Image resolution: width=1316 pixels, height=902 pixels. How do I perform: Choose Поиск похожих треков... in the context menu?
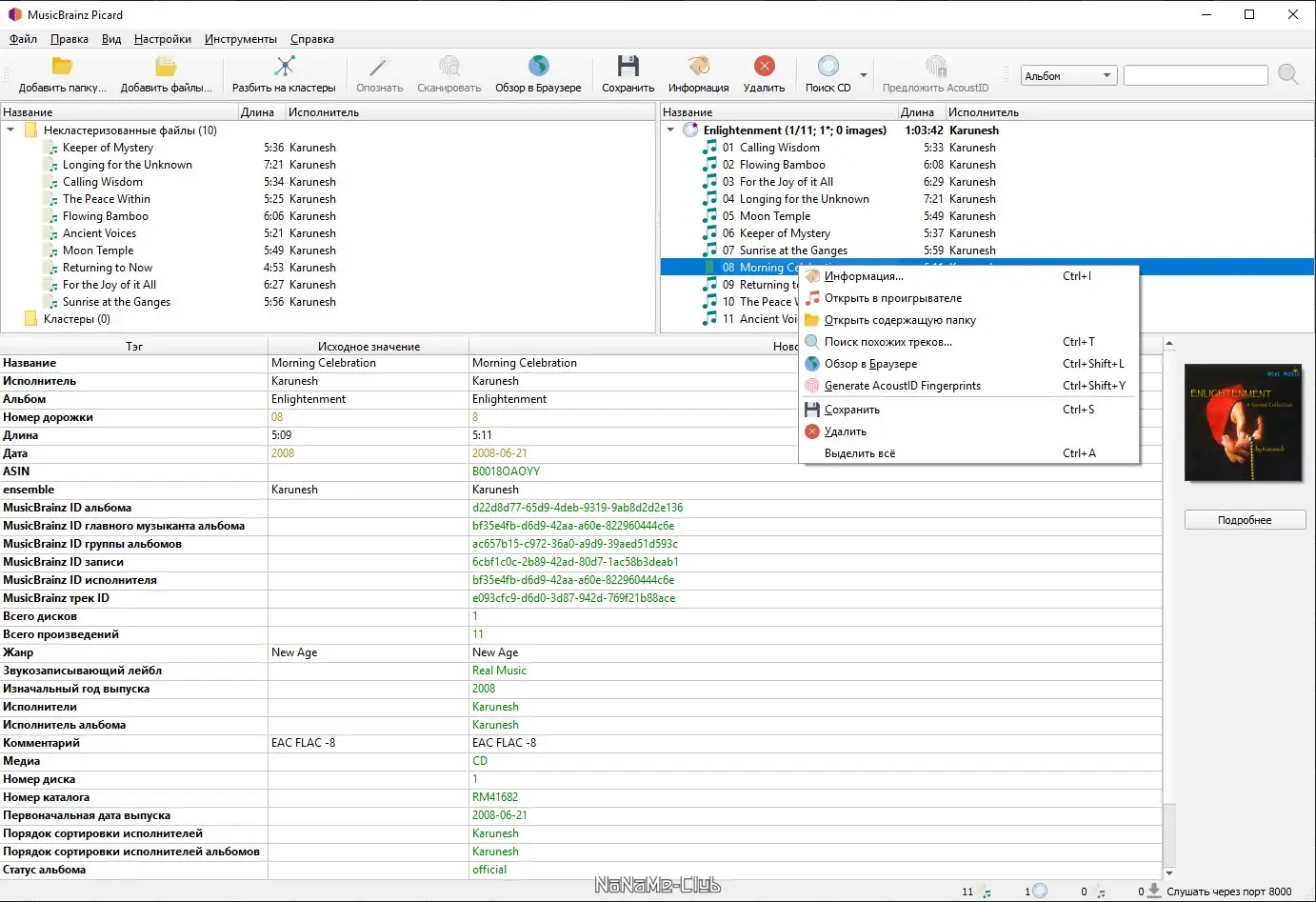[969, 342]
